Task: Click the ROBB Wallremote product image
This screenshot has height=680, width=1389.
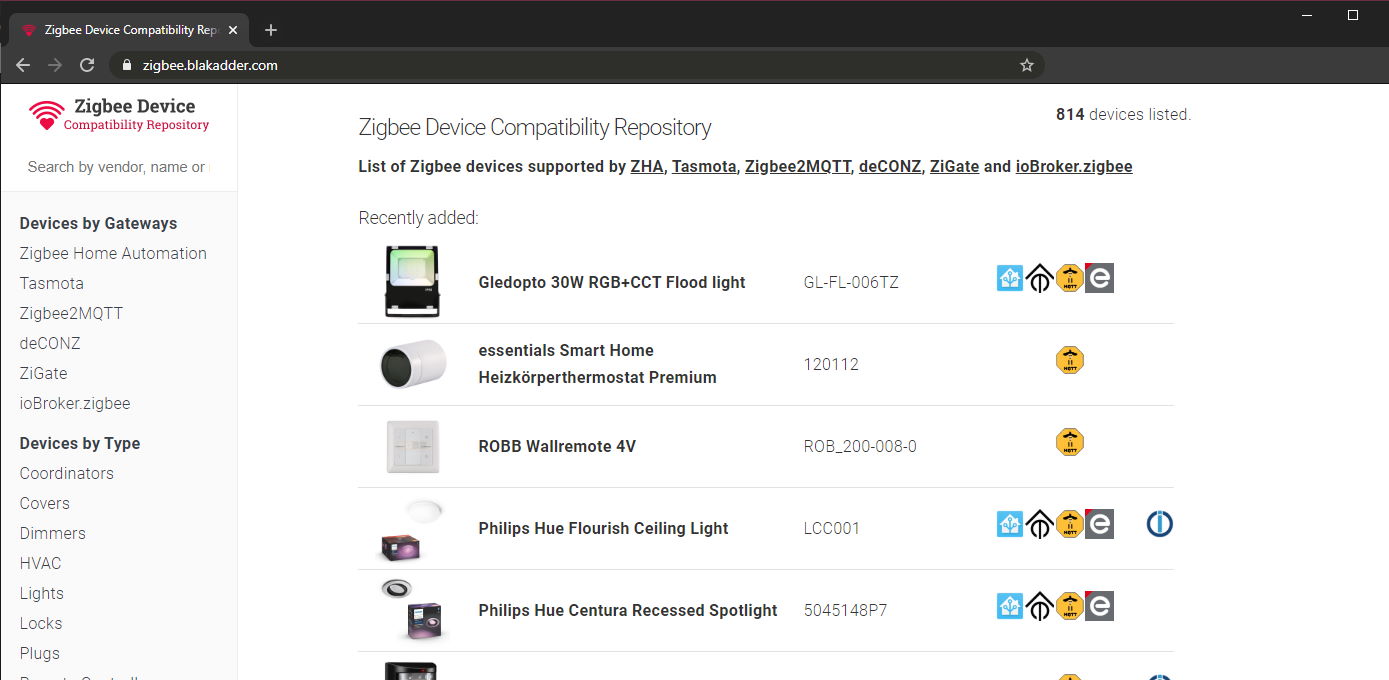Action: 412,446
